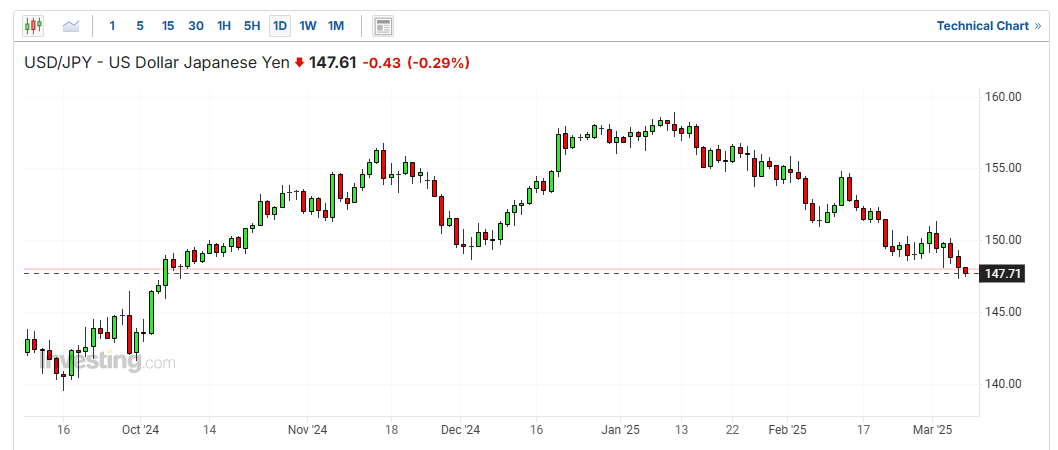This screenshot has height=450, width=1058.
Task: Click the red down arrow price indicator
Action: (x=300, y=63)
